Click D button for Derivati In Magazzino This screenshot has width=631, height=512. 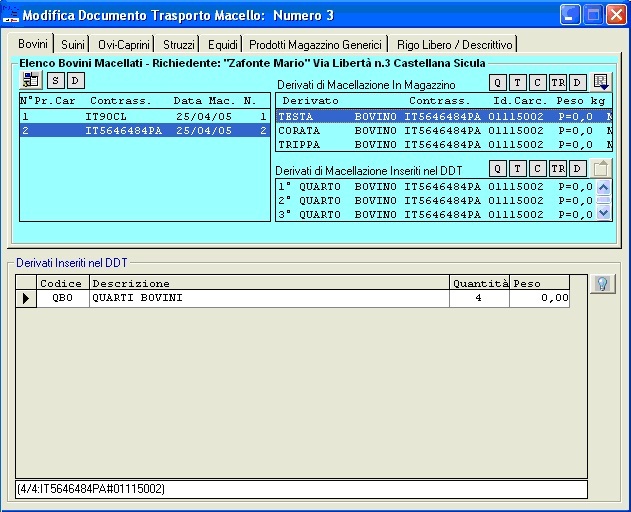[577, 83]
